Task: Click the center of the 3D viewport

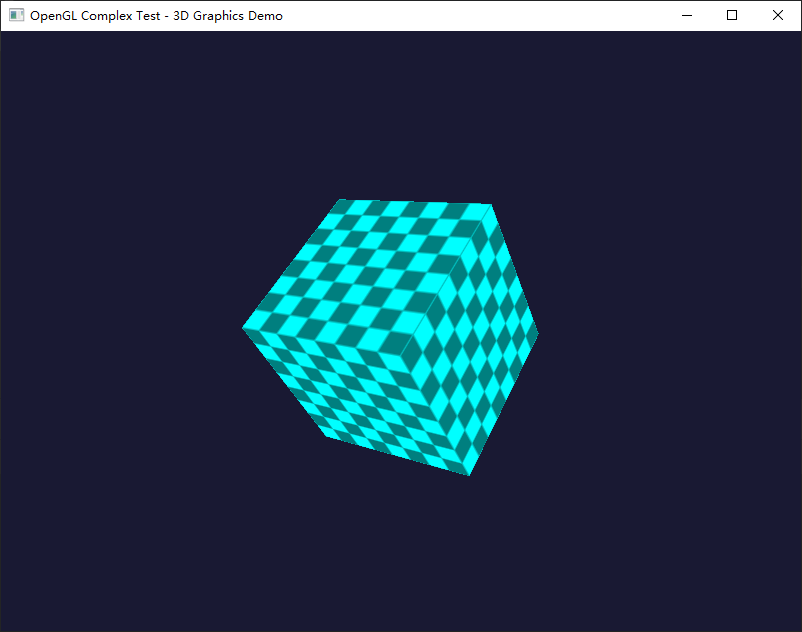Action: [x=401, y=330]
